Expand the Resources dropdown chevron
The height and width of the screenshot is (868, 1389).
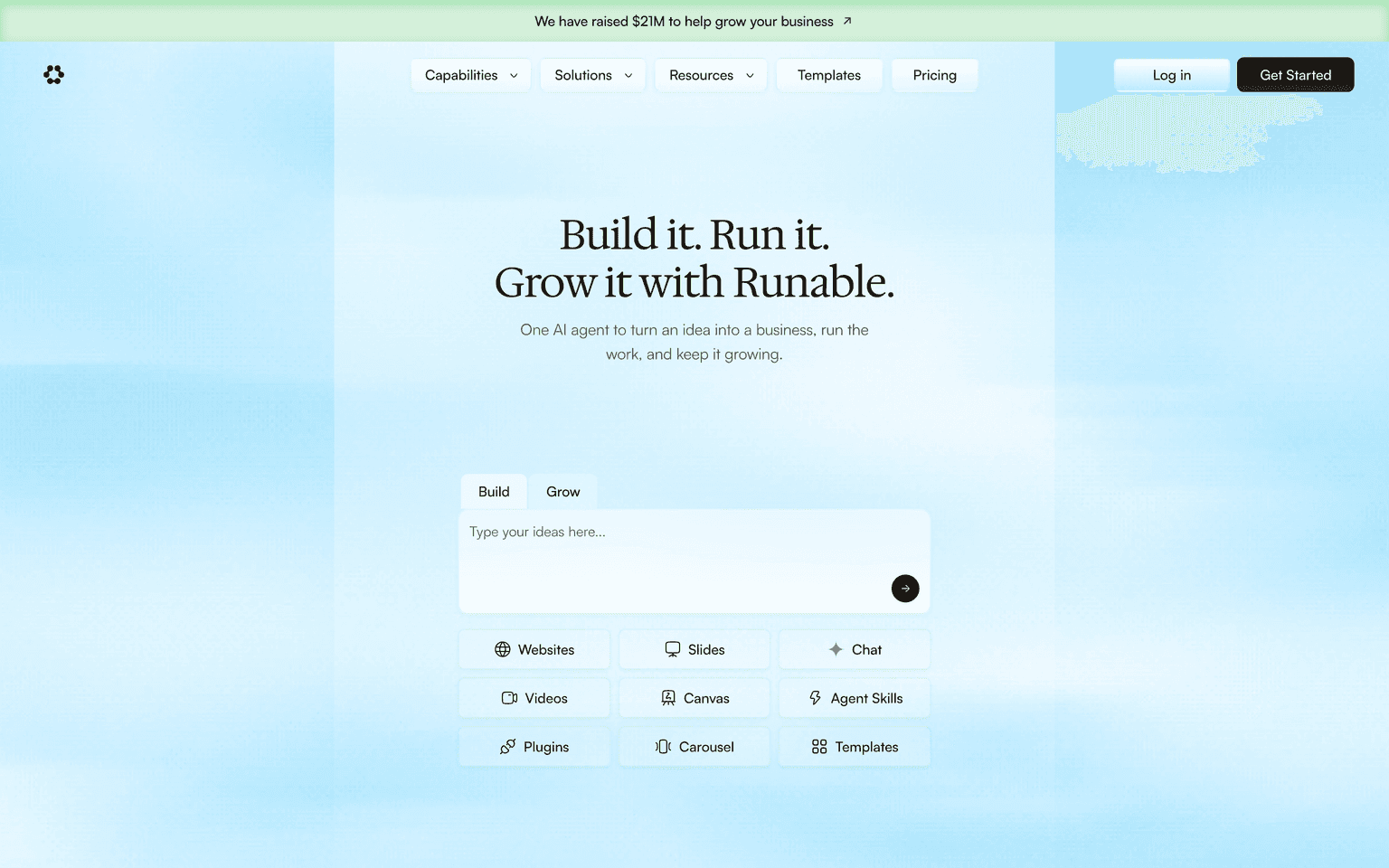click(x=750, y=75)
